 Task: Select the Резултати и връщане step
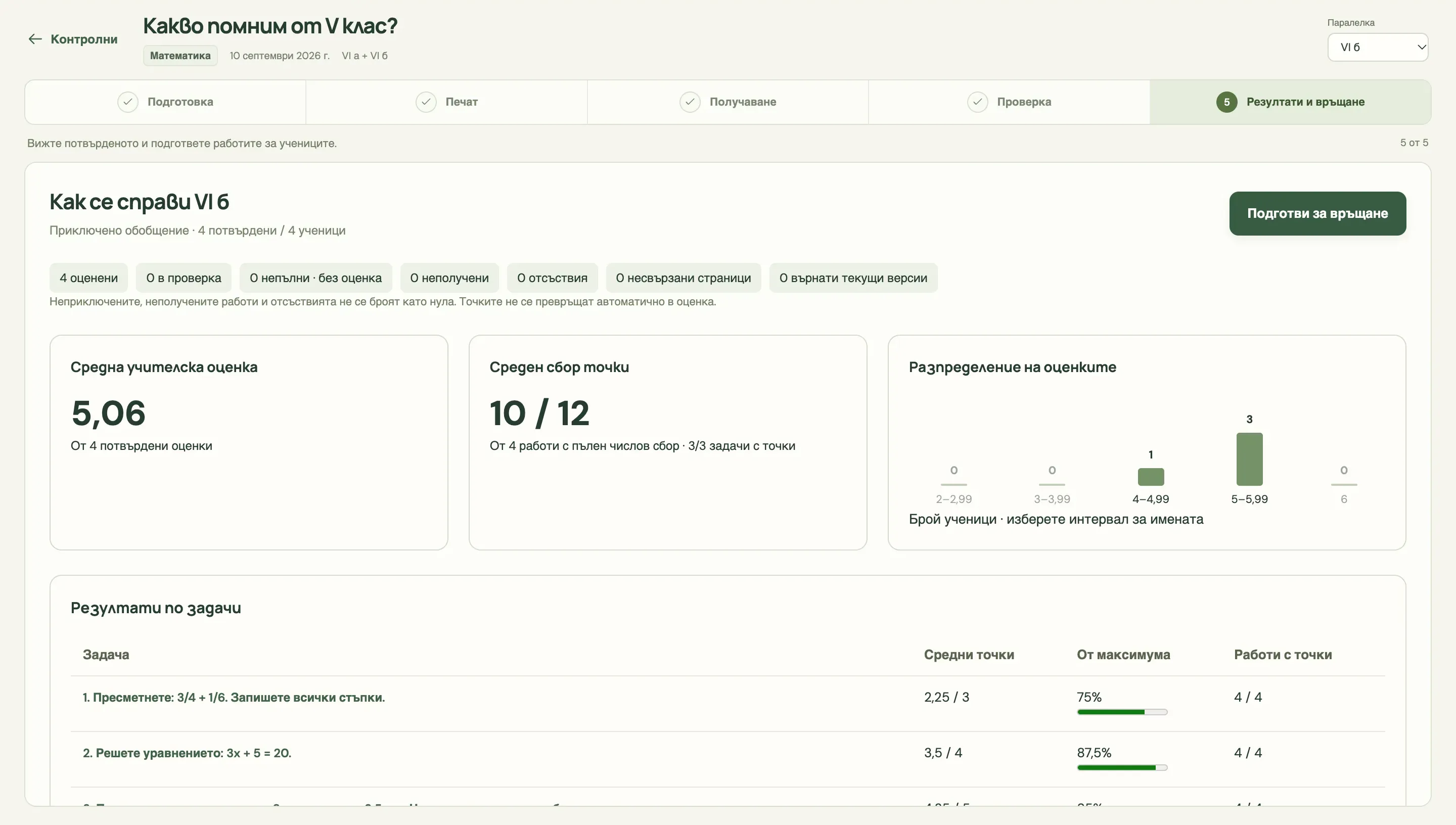pos(1290,102)
